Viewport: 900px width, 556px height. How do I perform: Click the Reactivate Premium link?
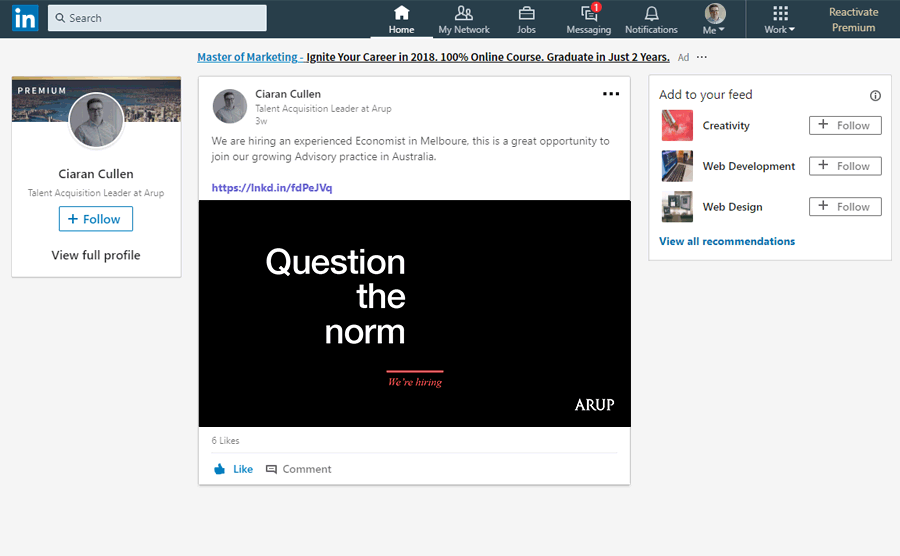point(854,20)
